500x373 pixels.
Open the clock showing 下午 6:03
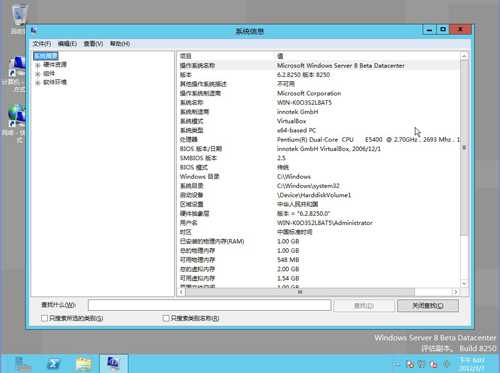click(472, 364)
